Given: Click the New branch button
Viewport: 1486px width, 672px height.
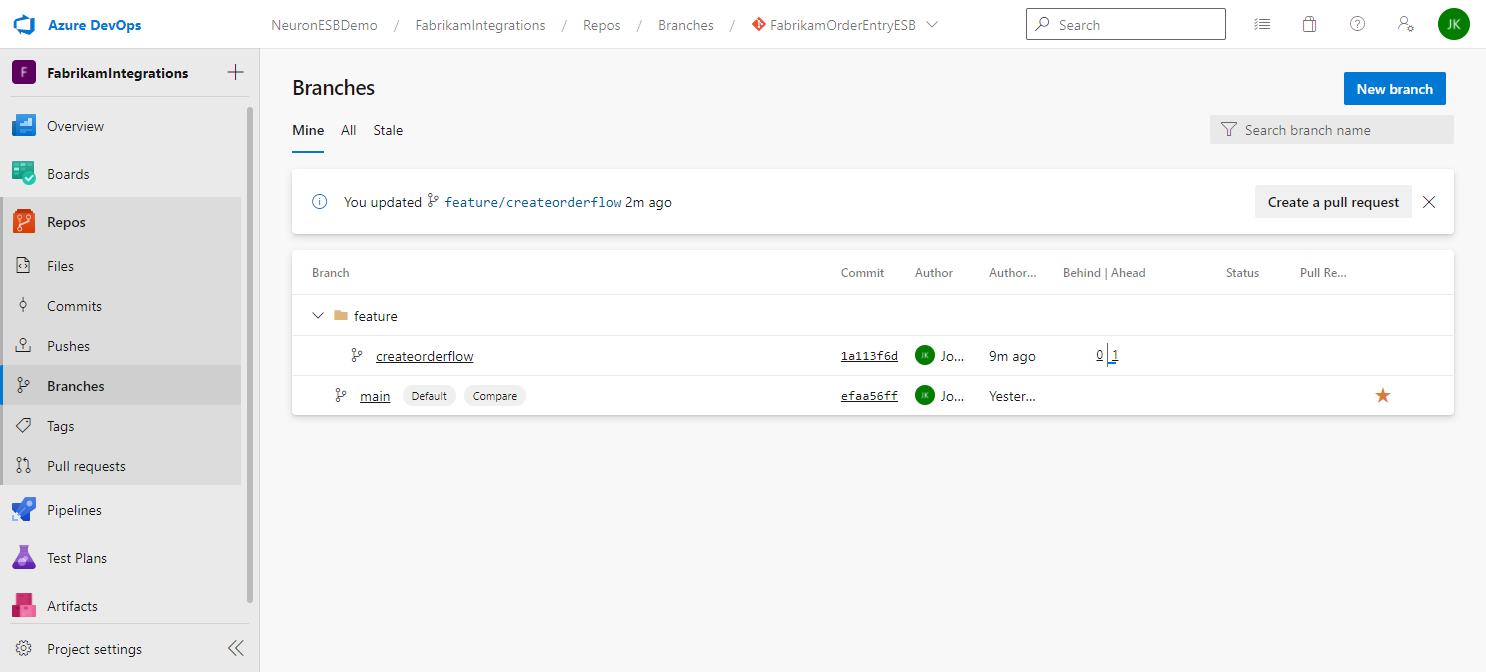Looking at the screenshot, I should click(x=1395, y=89).
